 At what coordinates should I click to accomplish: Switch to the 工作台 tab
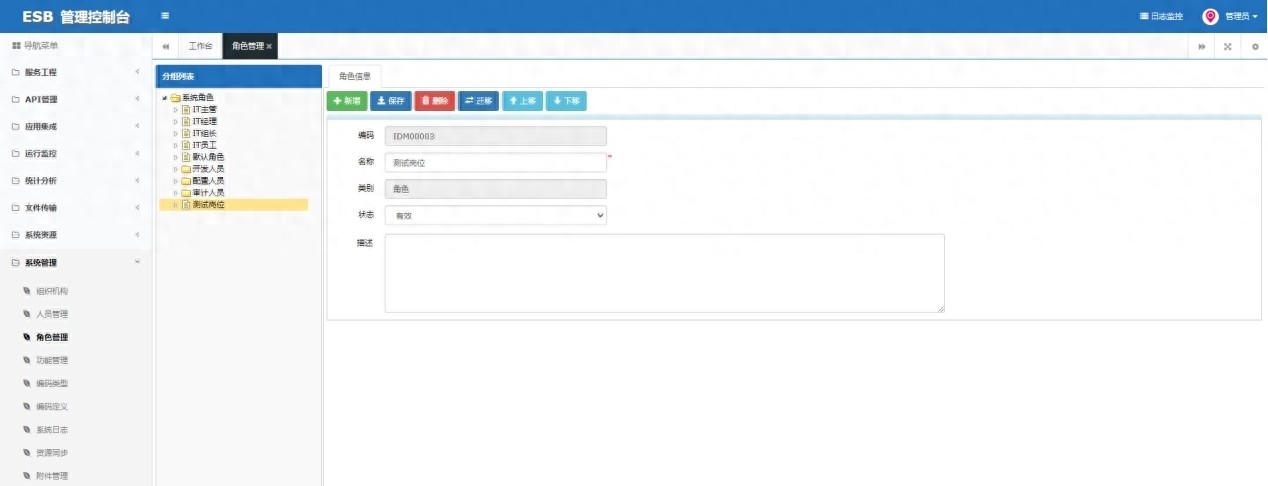200,47
